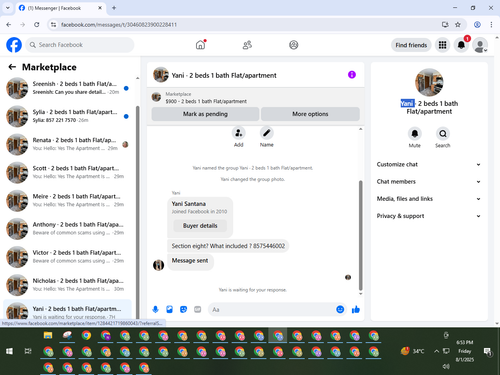Image resolution: width=500 pixels, height=375 pixels.
Task: Open the Home feed icon
Action: pyautogui.click(x=200, y=45)
